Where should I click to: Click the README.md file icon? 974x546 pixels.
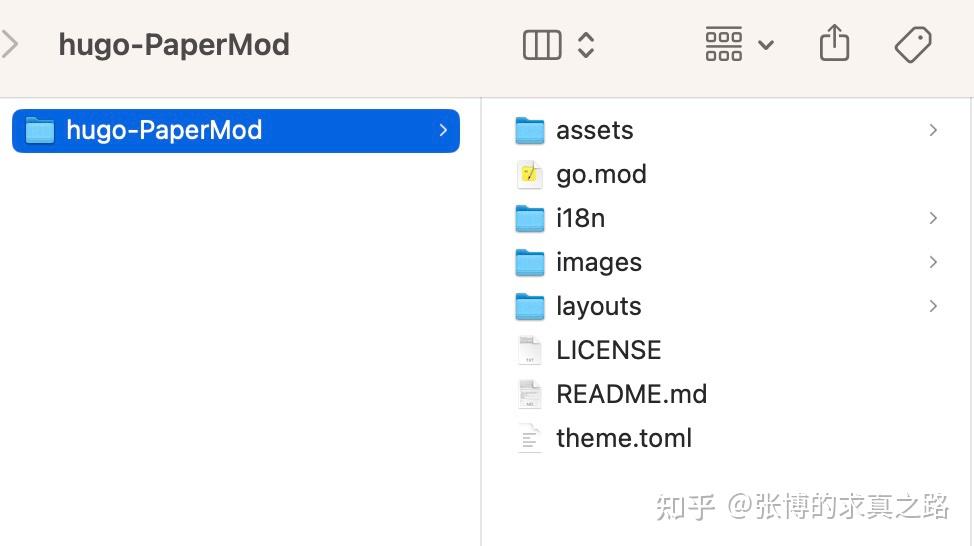pos(530,394)
